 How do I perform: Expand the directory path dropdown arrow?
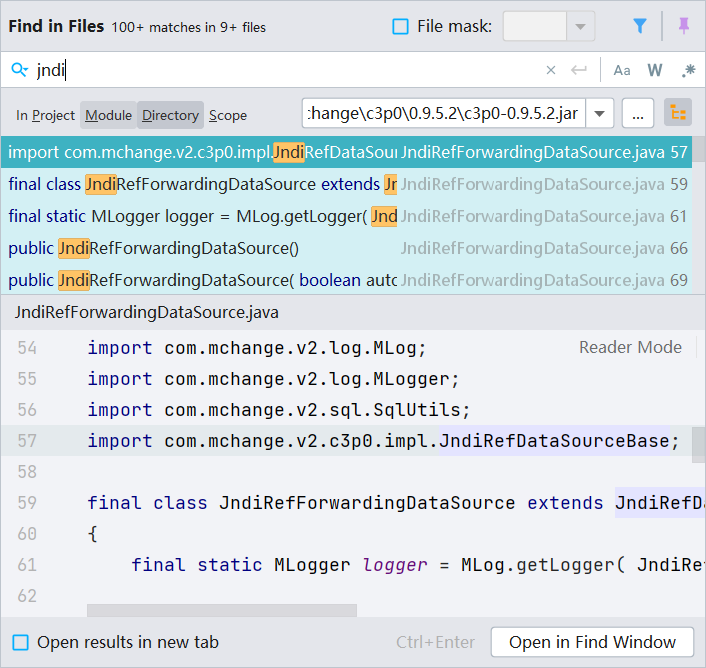click(x=599, y=114)
